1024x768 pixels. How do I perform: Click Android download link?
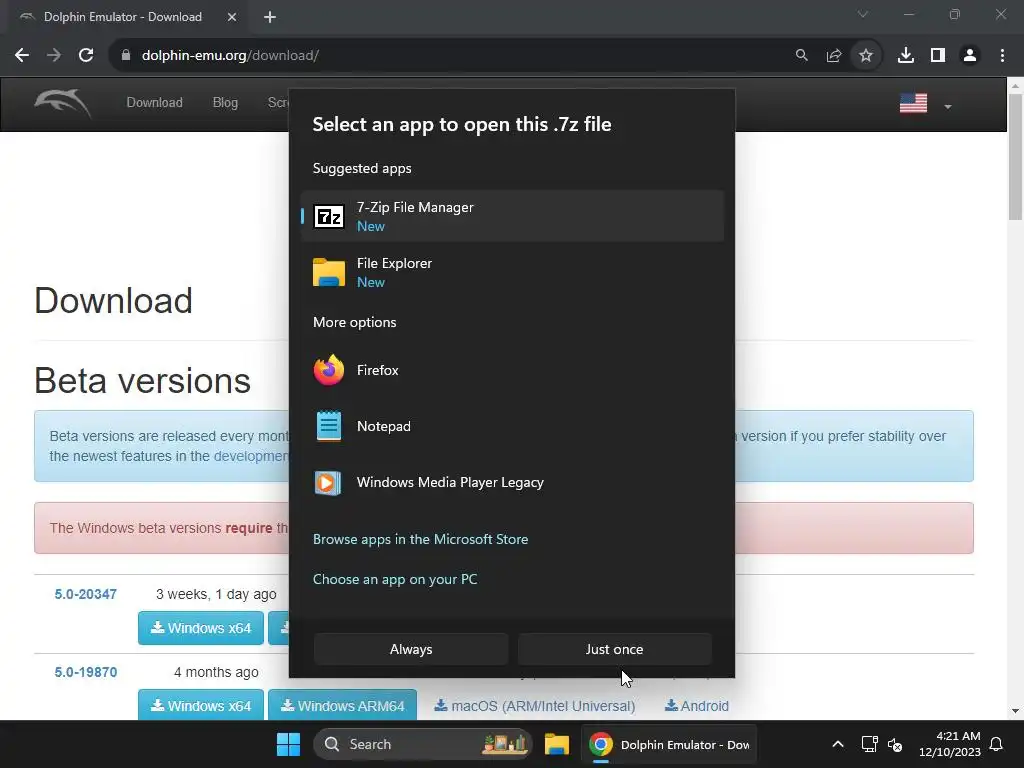point(697,706)
